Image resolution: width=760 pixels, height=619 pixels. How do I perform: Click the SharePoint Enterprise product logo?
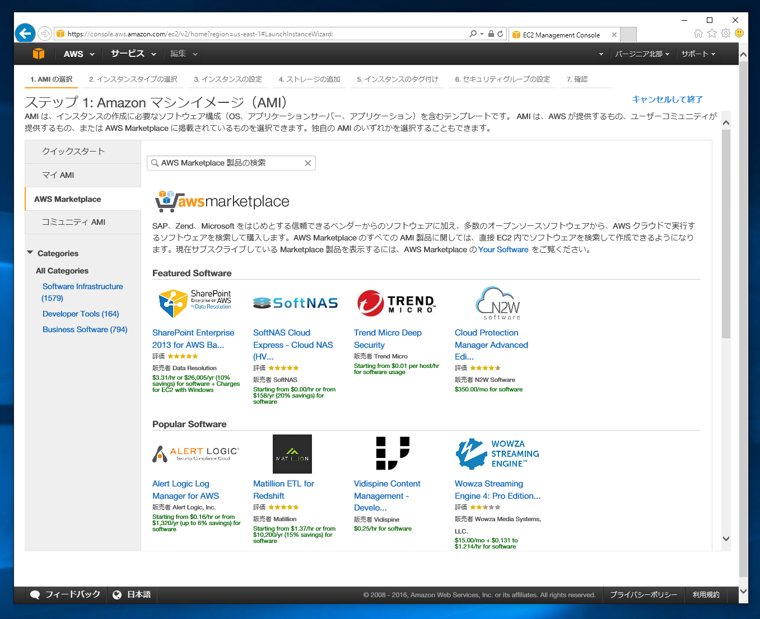point(195,303)
